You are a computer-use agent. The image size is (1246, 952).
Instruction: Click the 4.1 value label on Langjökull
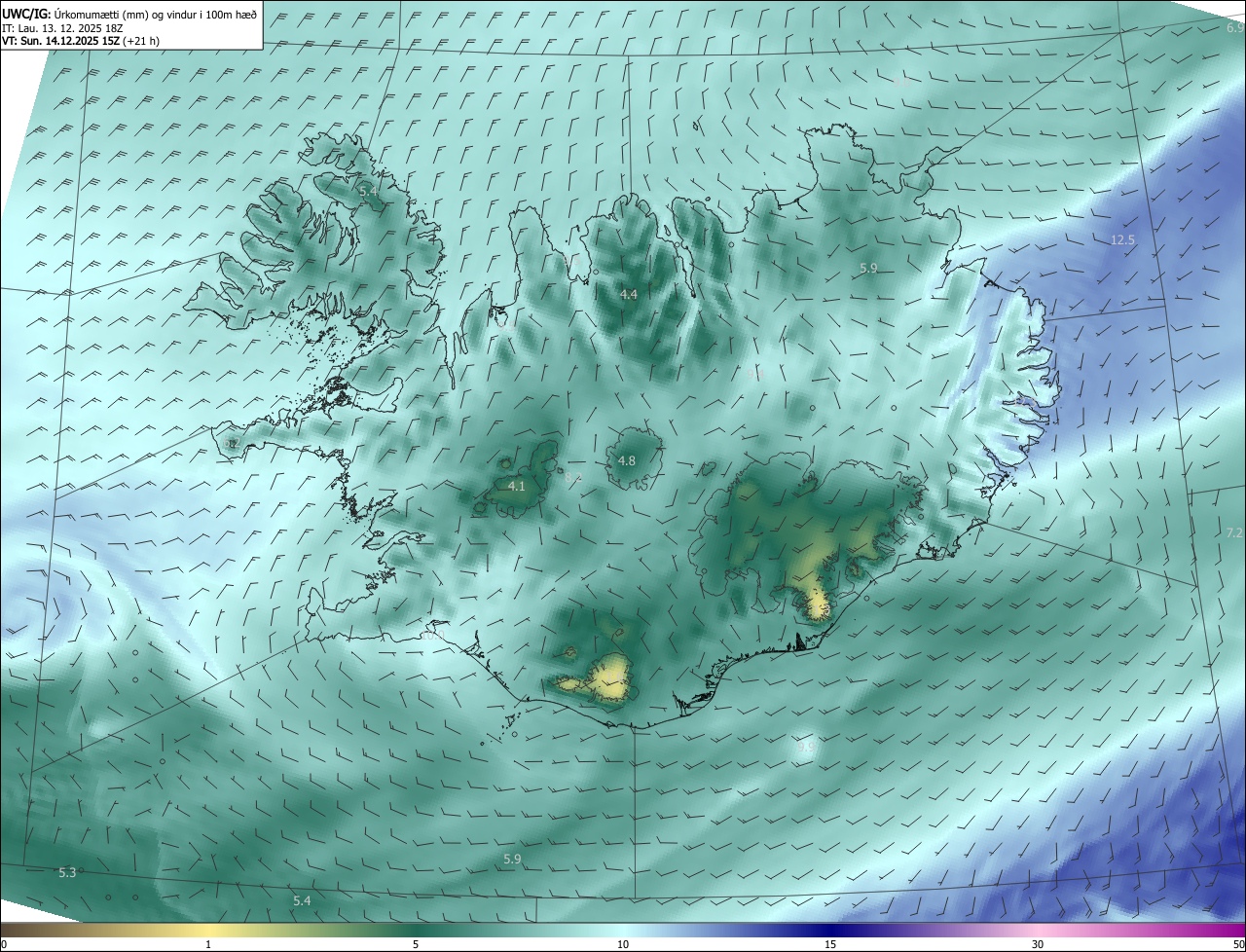tap(517, 486)
